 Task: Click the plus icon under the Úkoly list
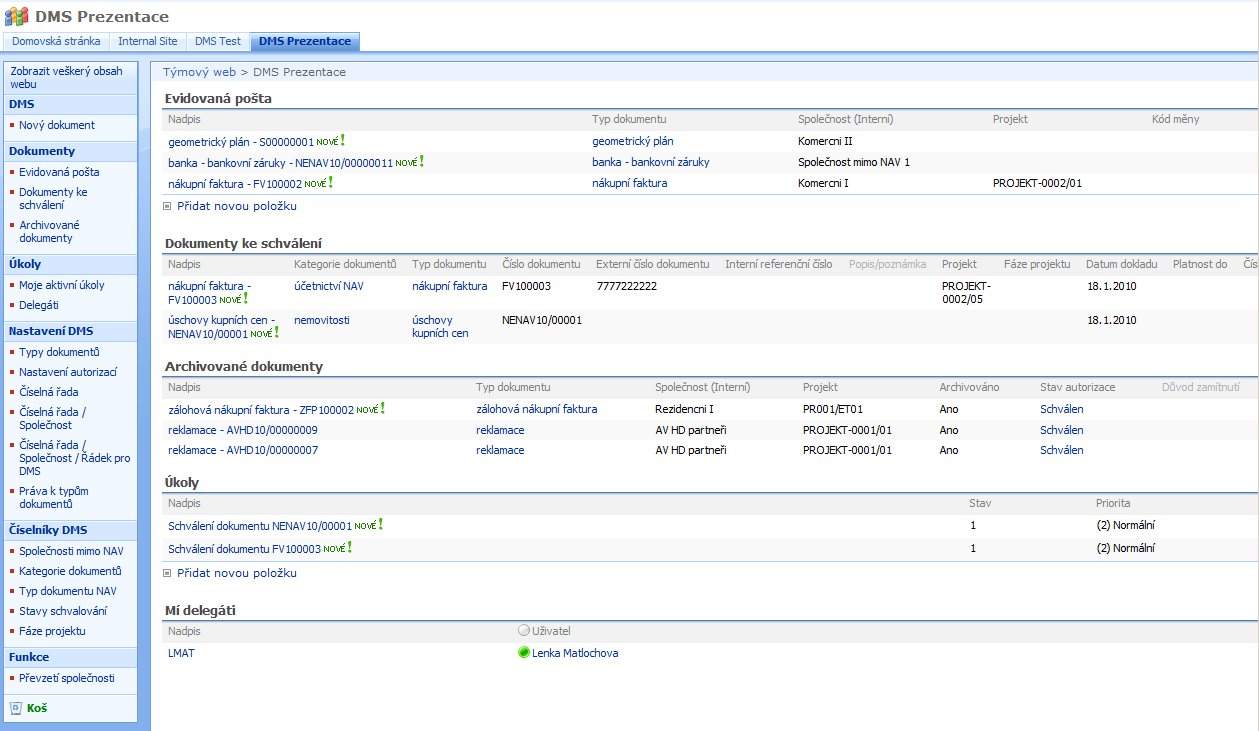point(167,573)
